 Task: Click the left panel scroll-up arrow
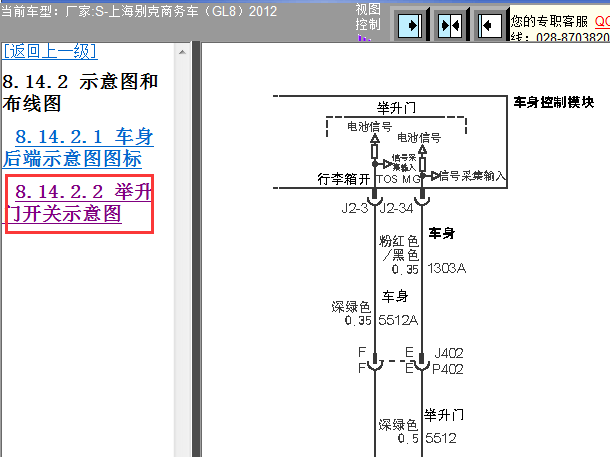[x=182, y=52]
